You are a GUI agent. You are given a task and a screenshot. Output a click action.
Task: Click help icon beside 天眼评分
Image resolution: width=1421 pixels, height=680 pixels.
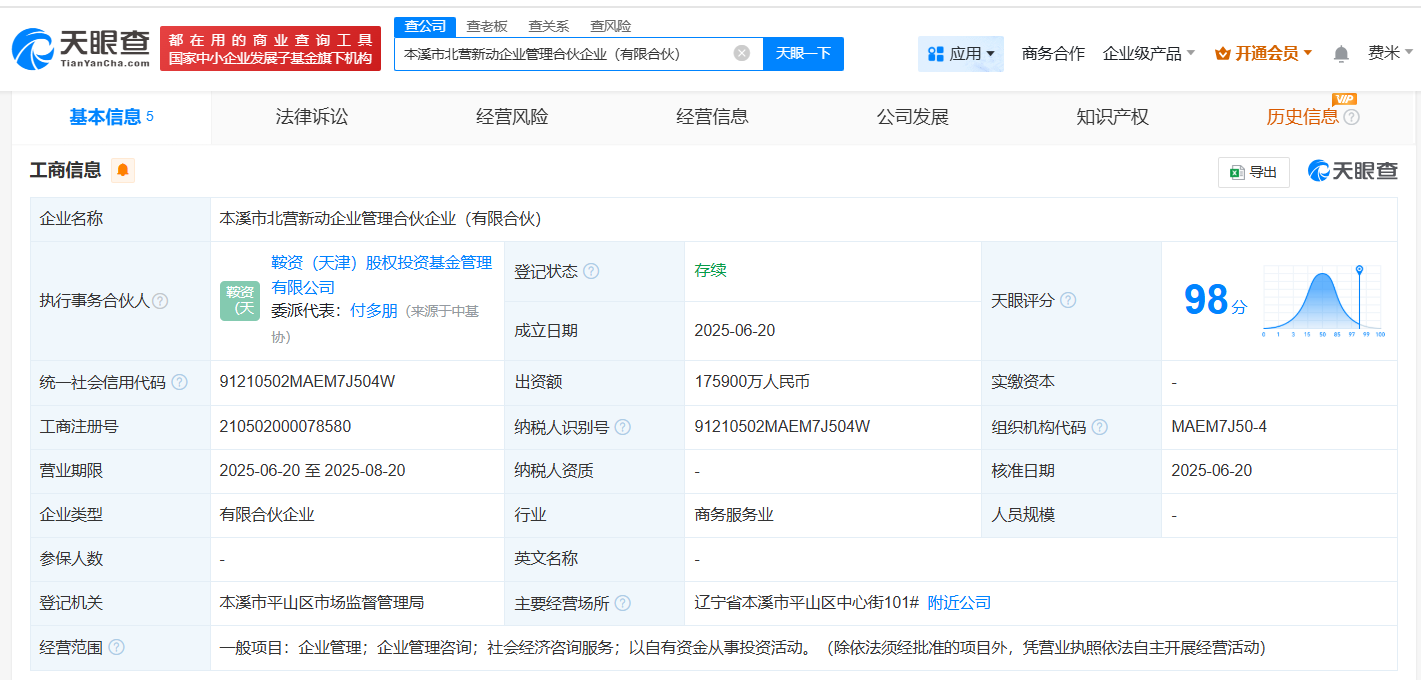click(x=1068, y=301)
